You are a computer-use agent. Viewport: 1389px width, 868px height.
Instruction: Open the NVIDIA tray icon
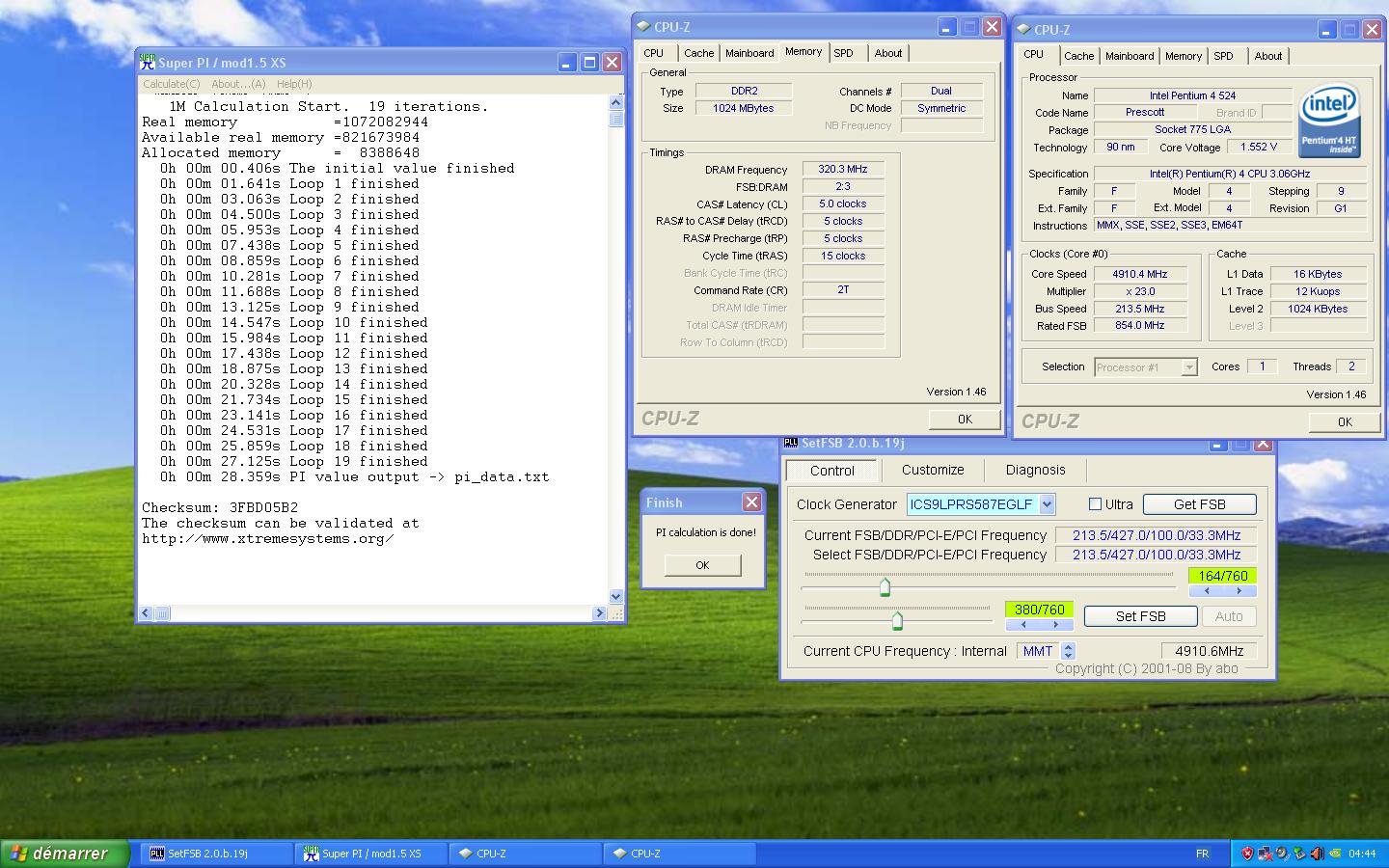pos(1335,854)
